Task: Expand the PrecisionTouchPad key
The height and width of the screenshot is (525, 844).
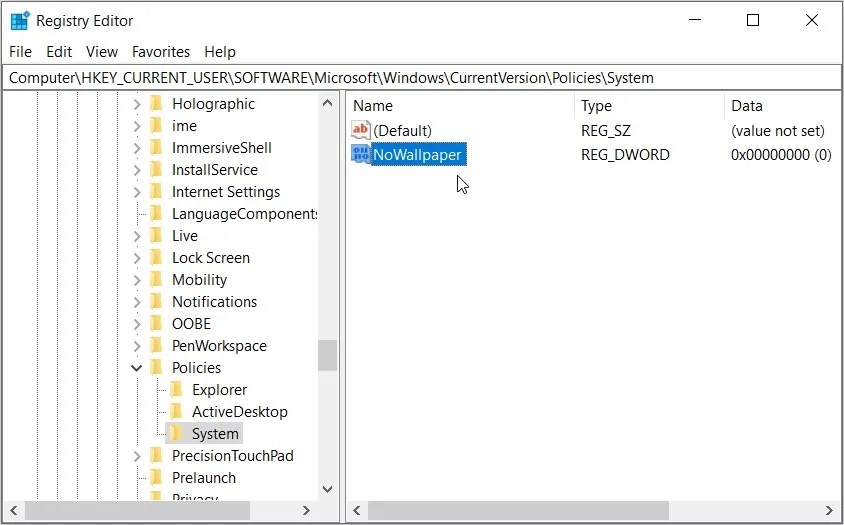Action: (x=137, y=456)
